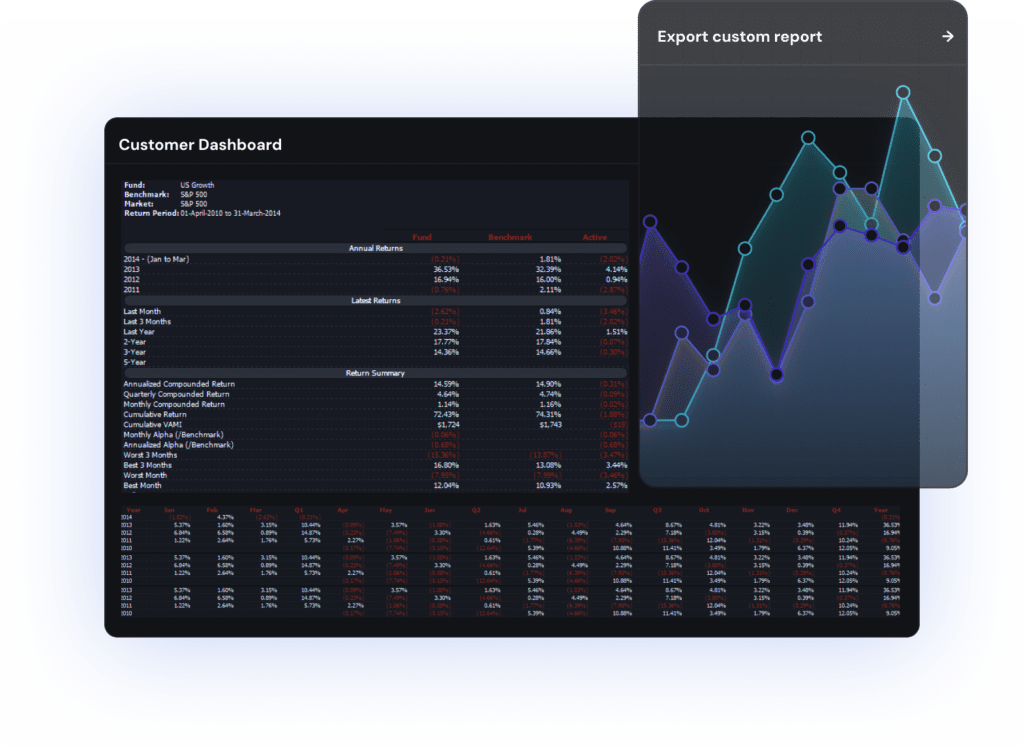Click the Best 3 Months row label
The height and width of the screenshot is (747, 1024).
coord(148,465)
